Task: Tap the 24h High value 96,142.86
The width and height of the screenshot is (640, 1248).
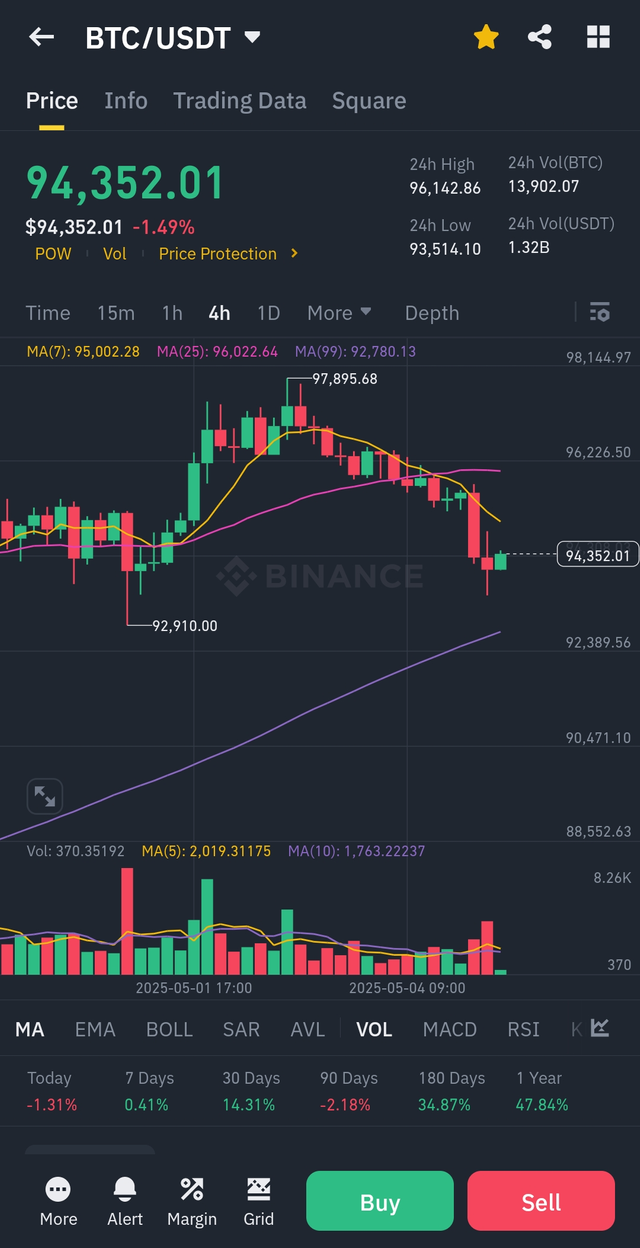Action: (x=445, y=188)
